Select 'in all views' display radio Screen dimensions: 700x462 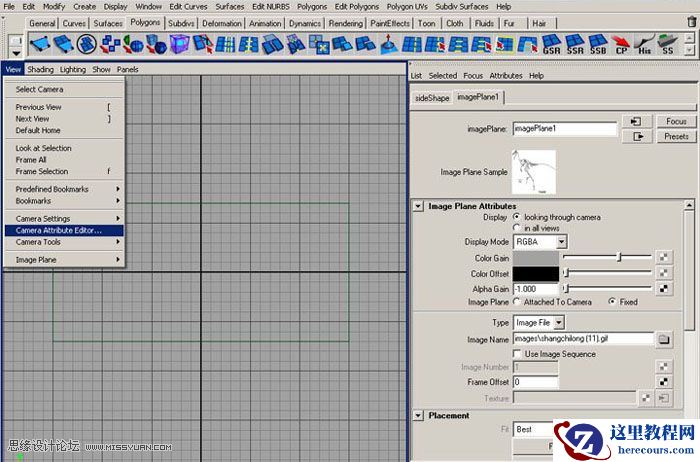tap(517, 228)
